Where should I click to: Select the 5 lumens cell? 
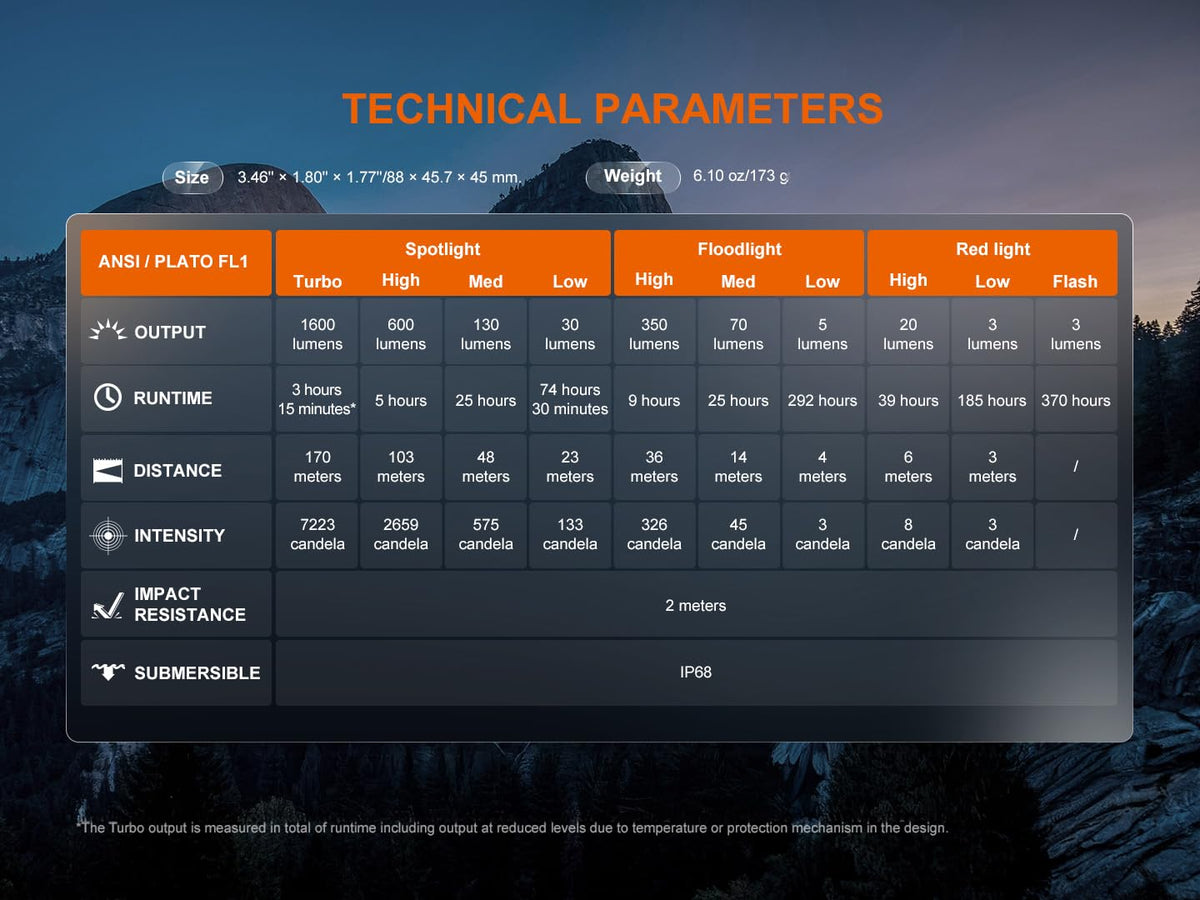(822, 334)
